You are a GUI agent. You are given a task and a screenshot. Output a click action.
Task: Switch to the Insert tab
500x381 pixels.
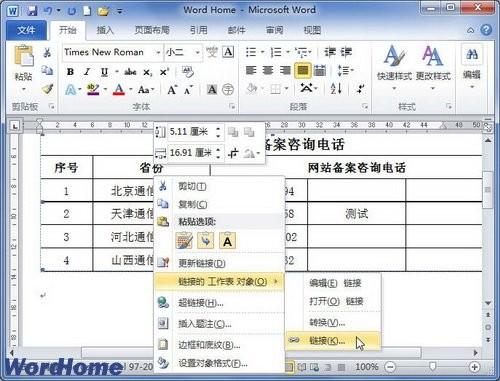click(105, 30)
